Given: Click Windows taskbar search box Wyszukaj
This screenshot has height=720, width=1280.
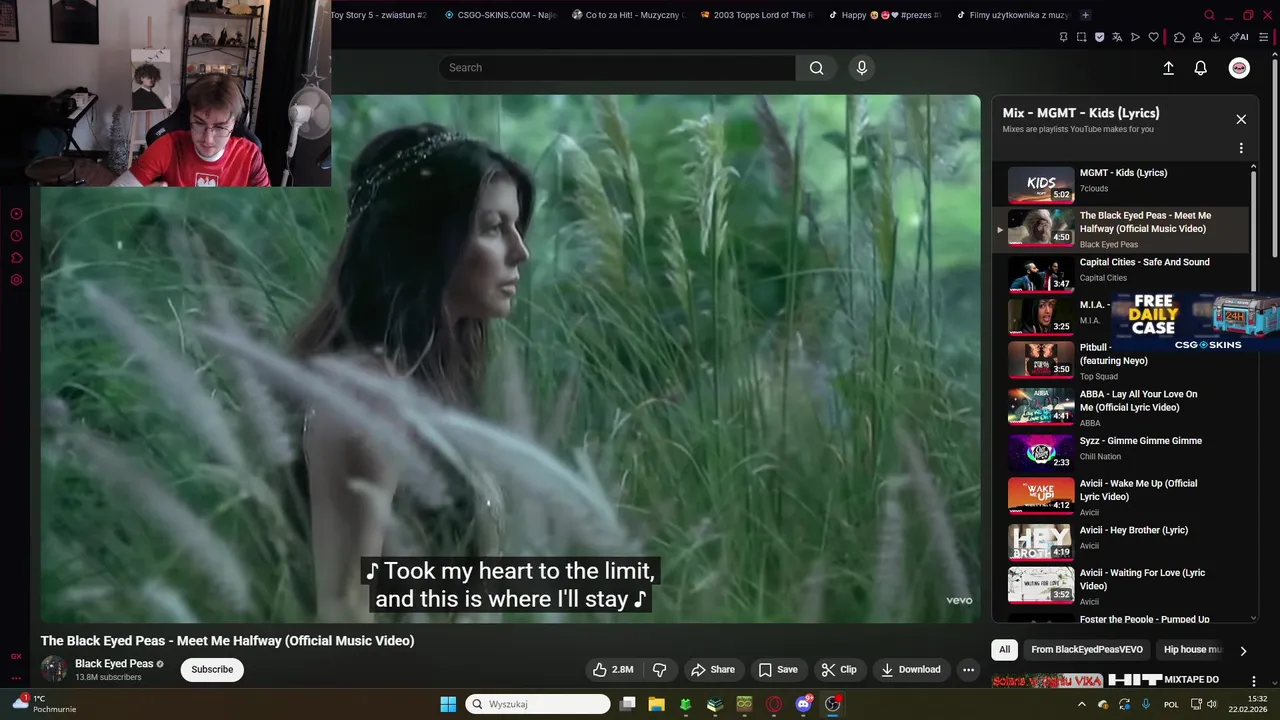Looking at the screenshot, I should (538, 704).
